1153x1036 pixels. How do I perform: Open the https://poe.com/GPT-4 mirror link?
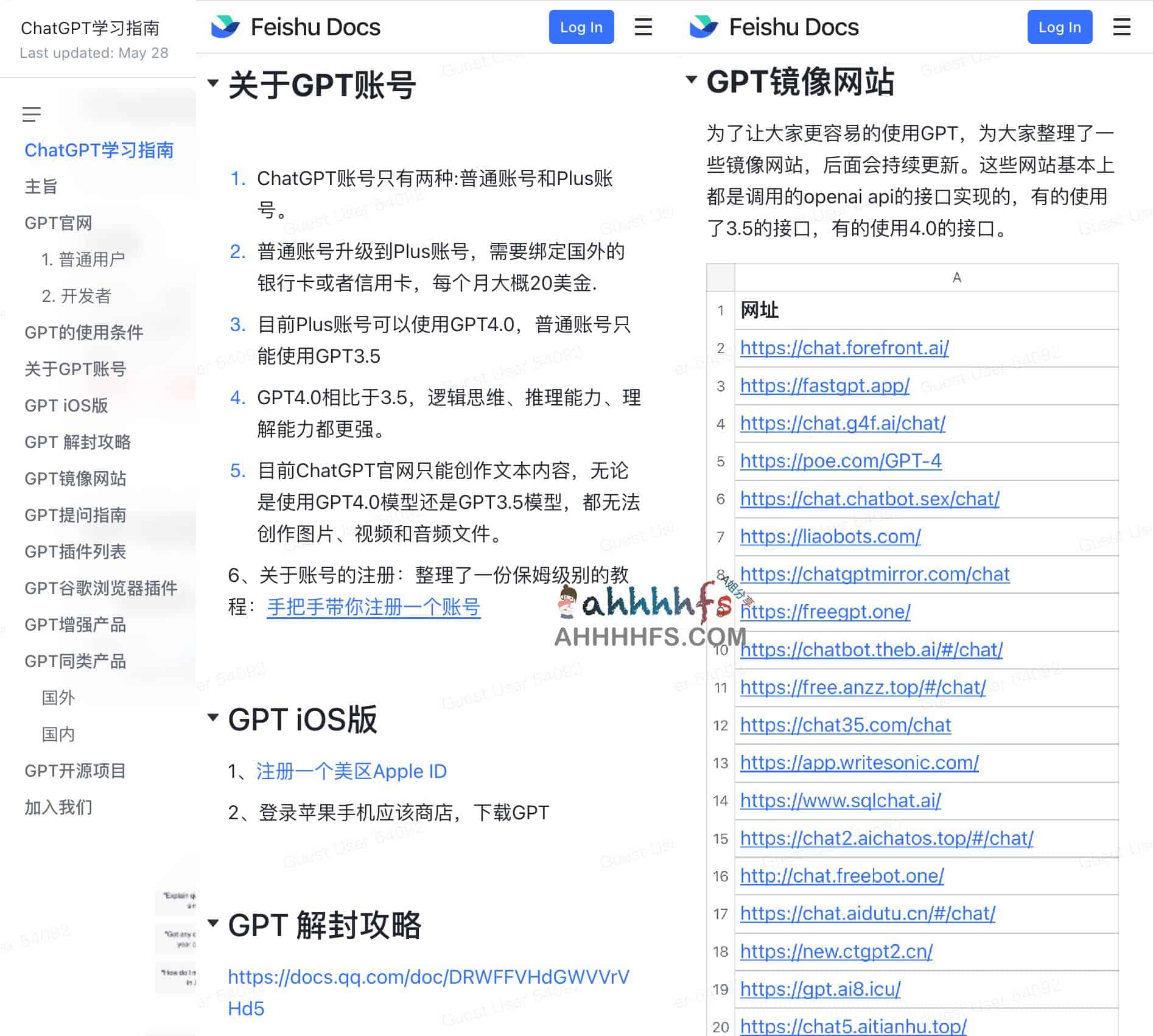(840, 461)
